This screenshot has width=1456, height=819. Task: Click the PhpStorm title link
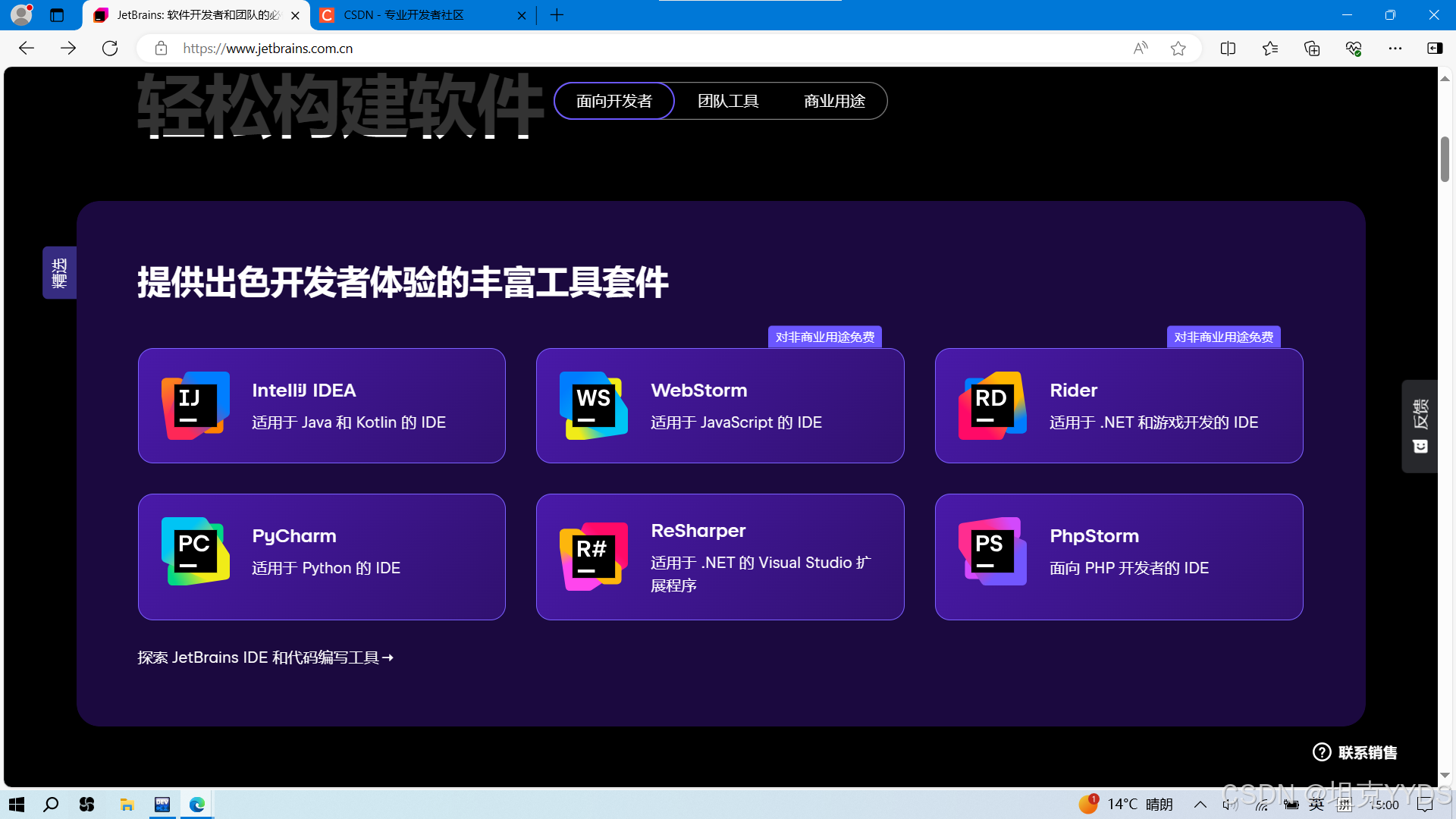(x=1094, y=536)
